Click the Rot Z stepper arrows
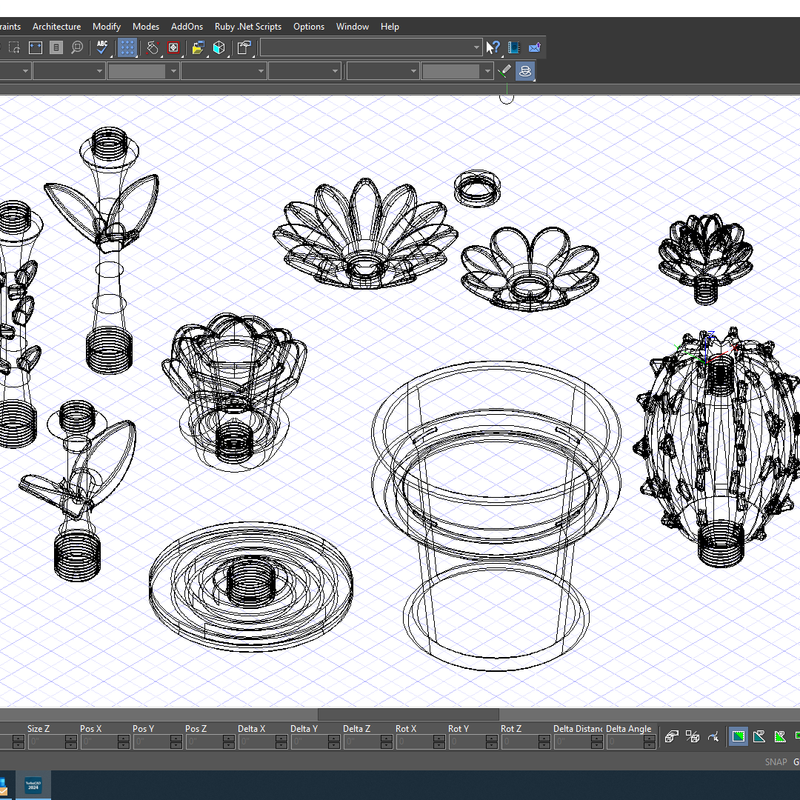Viewport: 800px width, 800px height. tap(544, 741)
